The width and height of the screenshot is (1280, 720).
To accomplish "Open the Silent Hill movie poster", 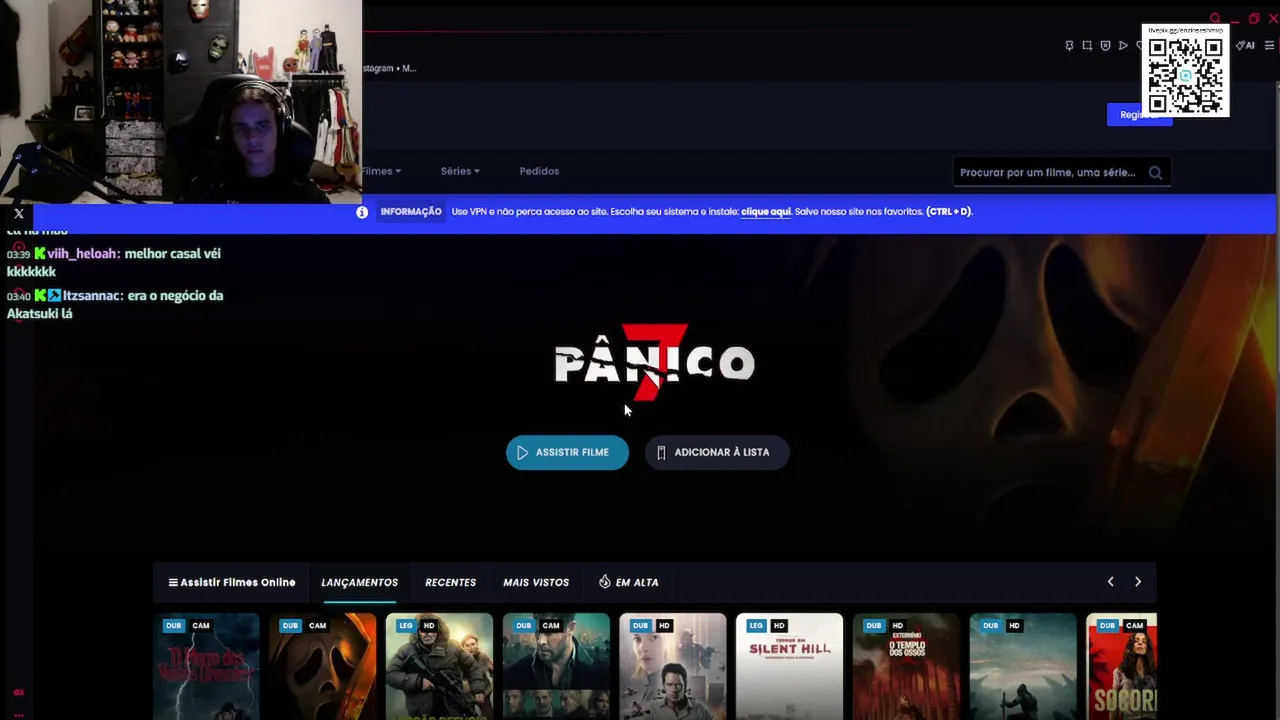I will coord(790,666).
